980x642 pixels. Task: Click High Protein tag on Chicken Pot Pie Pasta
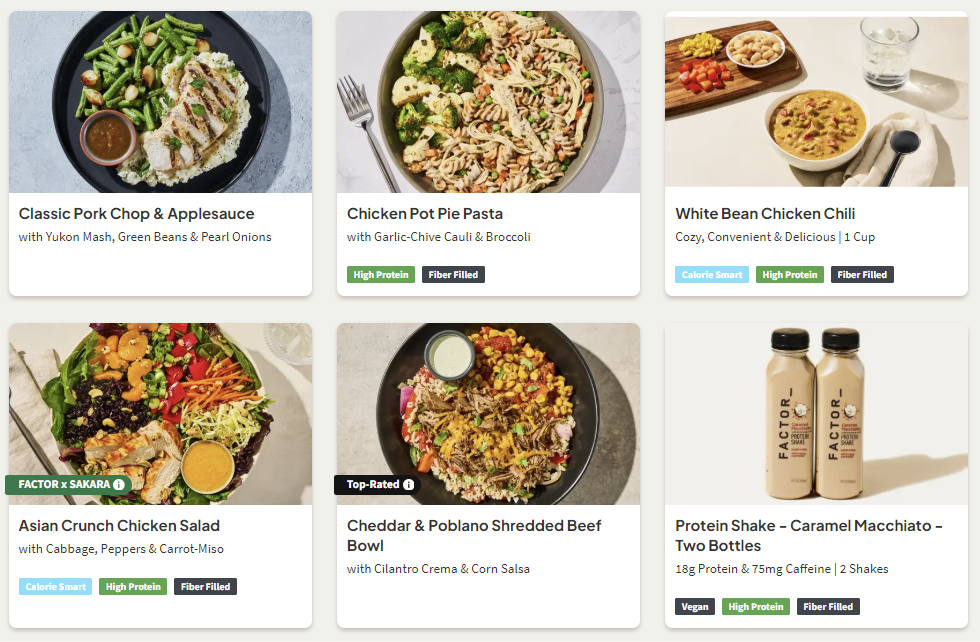click(x=381, y=275)
